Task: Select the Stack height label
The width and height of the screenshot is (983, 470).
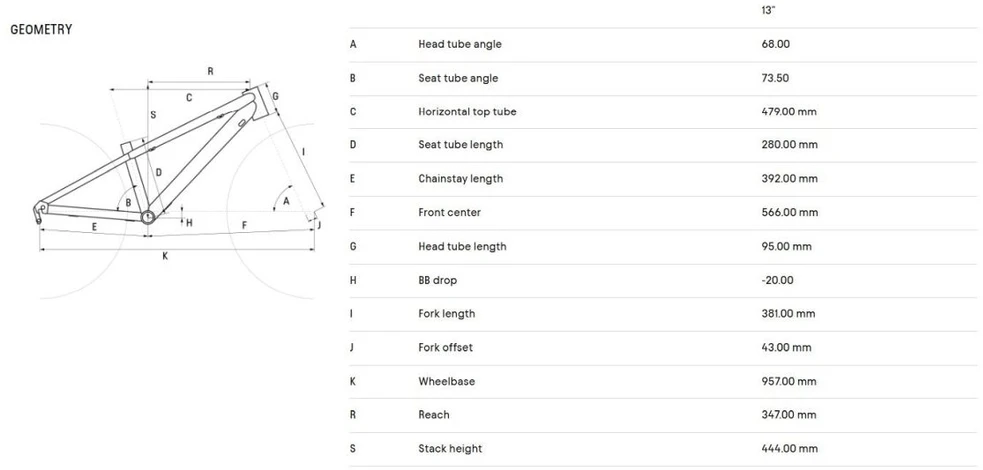Action: (x=450, y=449)
